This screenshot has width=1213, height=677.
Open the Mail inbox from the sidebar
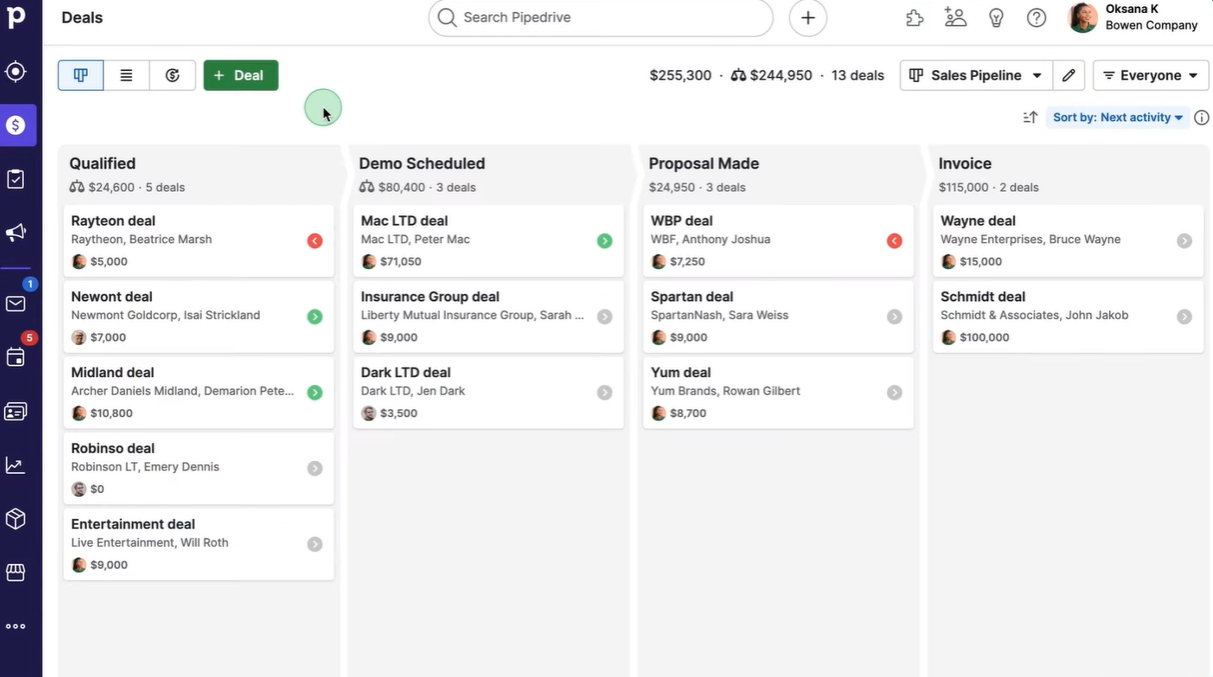pos(15,304)
